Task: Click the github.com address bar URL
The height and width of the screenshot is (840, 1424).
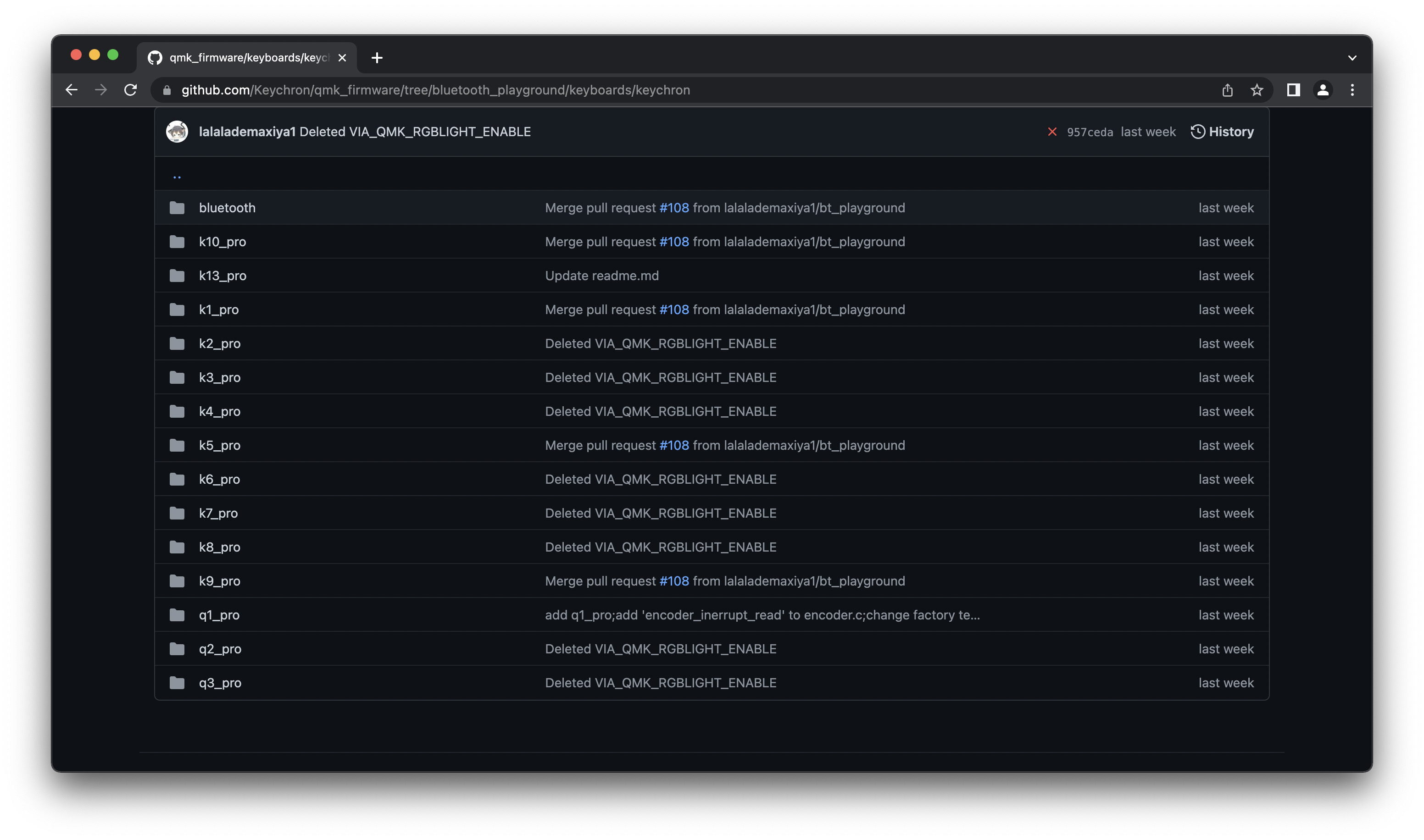Action: click(436, 90)
